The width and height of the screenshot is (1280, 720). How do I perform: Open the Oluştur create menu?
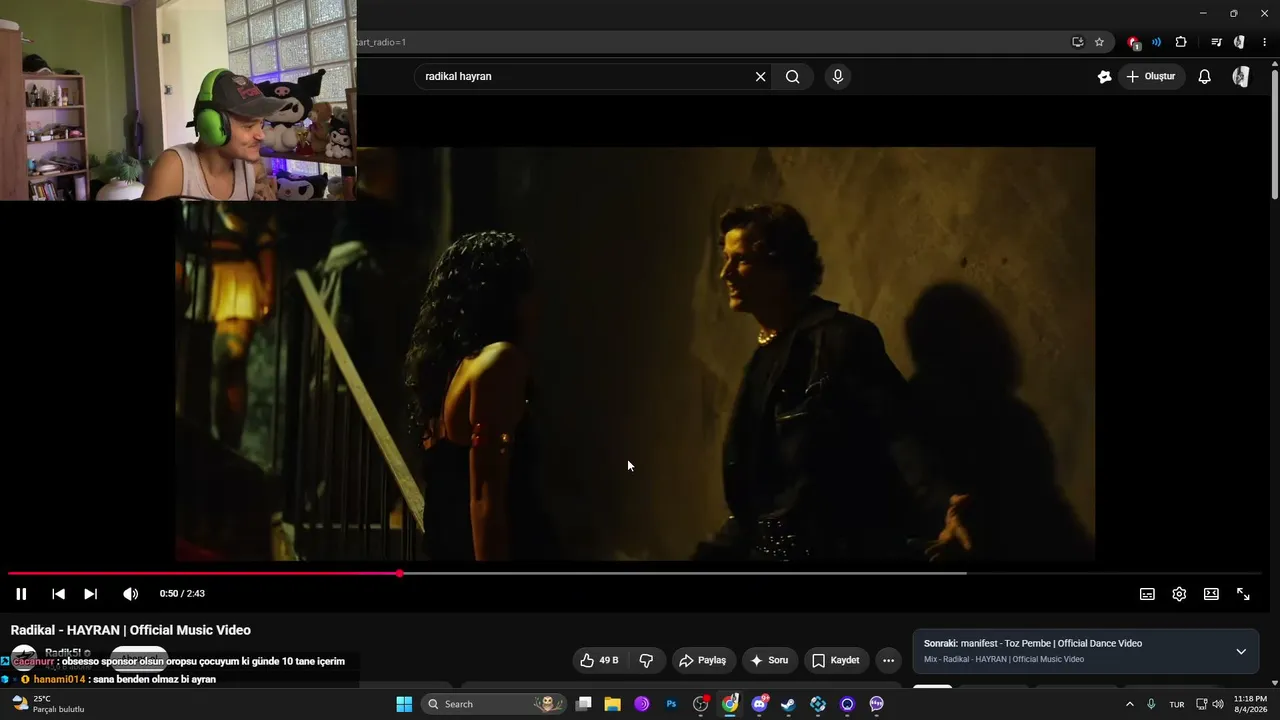(x=1151, y=77)
